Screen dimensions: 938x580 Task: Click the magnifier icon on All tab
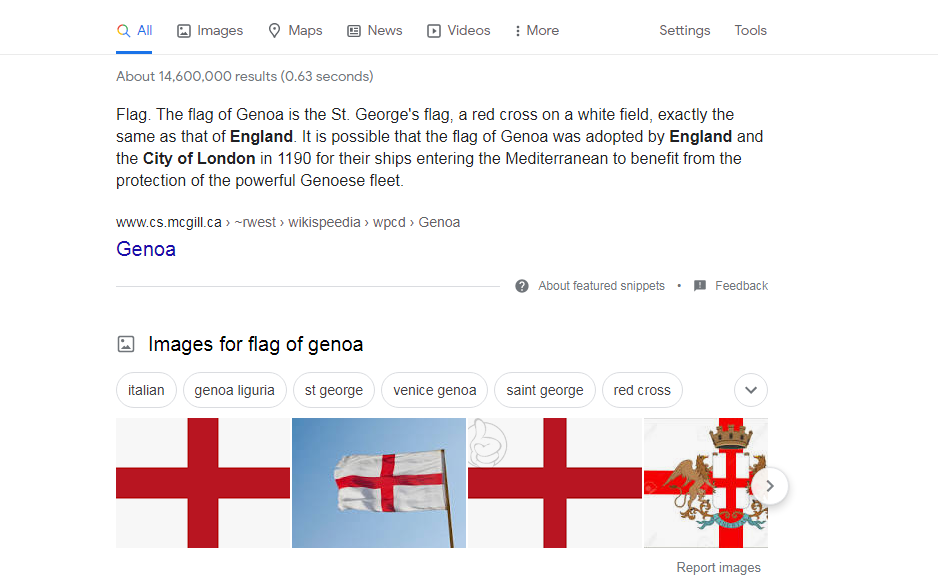123,30
